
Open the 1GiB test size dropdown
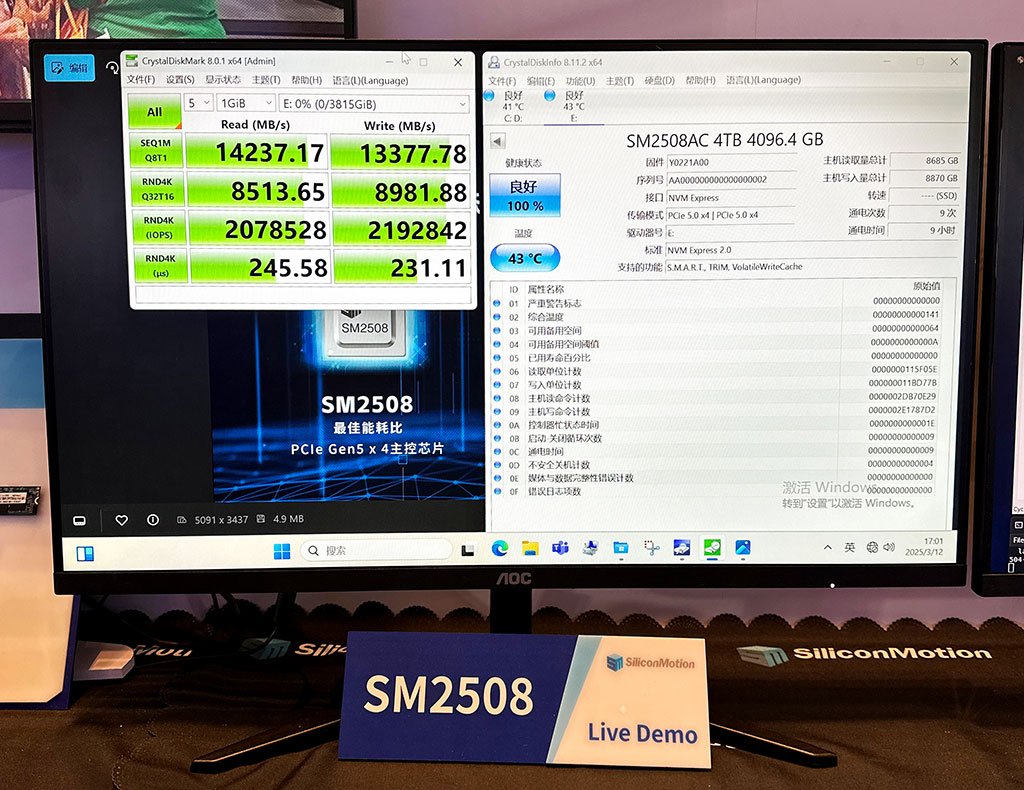pos(245,103)
